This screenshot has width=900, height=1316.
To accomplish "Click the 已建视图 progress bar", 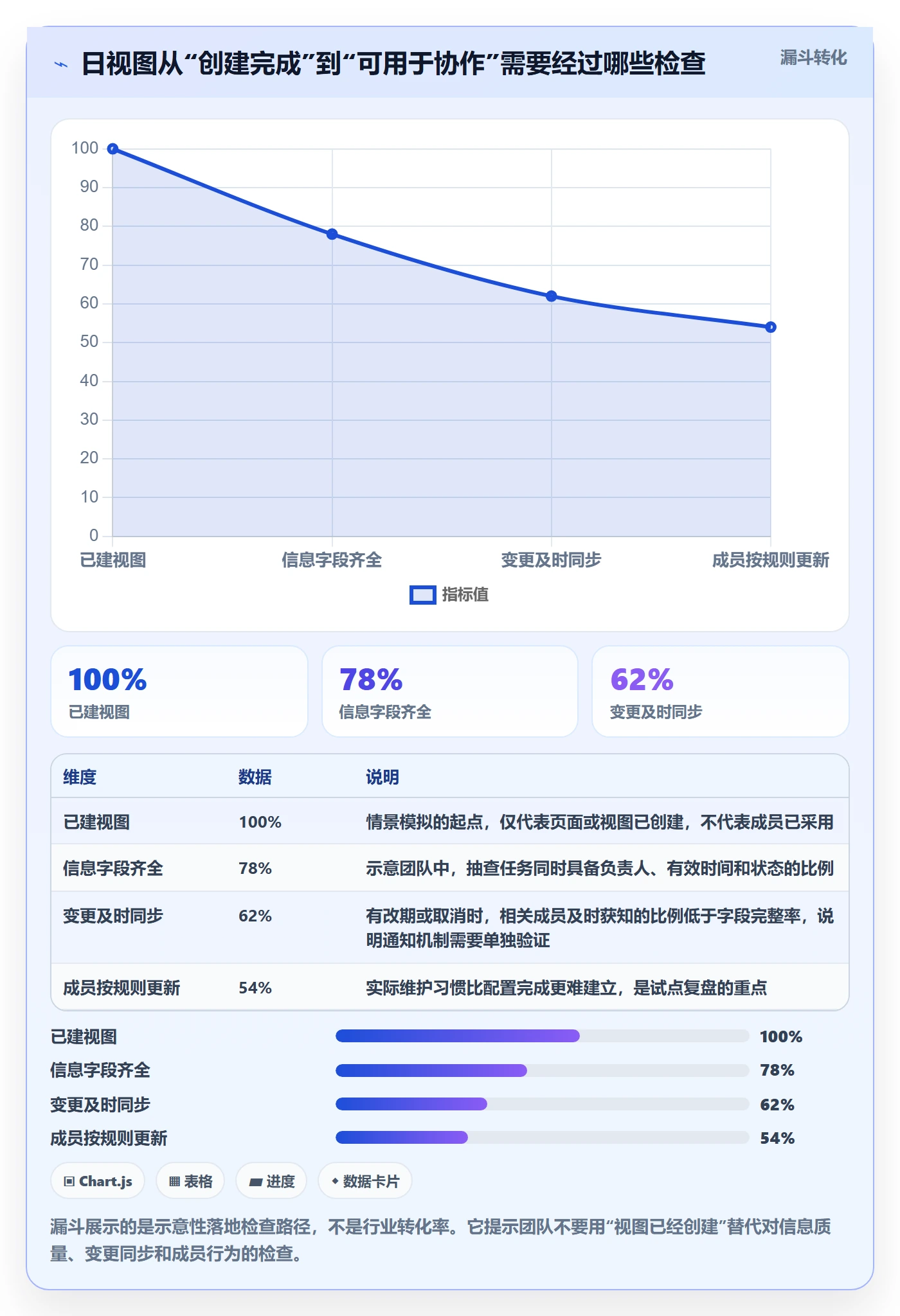I will 543,1036.
